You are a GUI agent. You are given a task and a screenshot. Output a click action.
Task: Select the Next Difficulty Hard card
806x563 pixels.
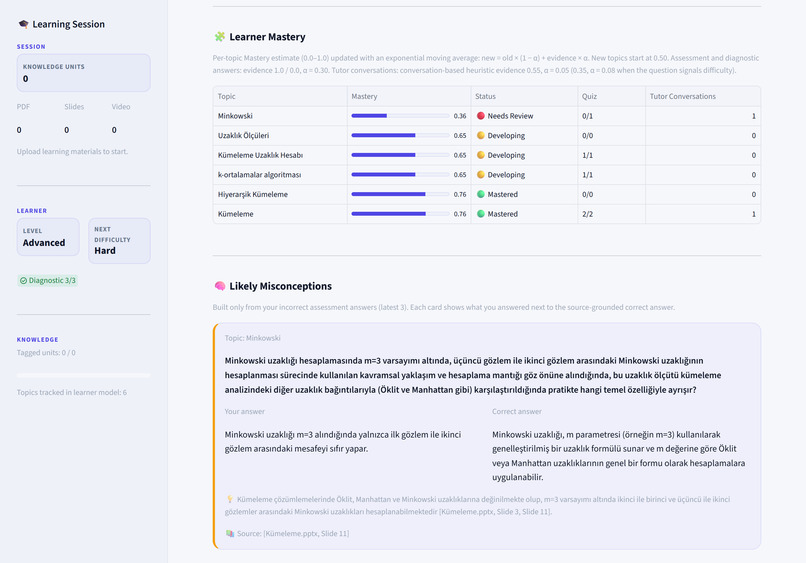coord(119,241)
